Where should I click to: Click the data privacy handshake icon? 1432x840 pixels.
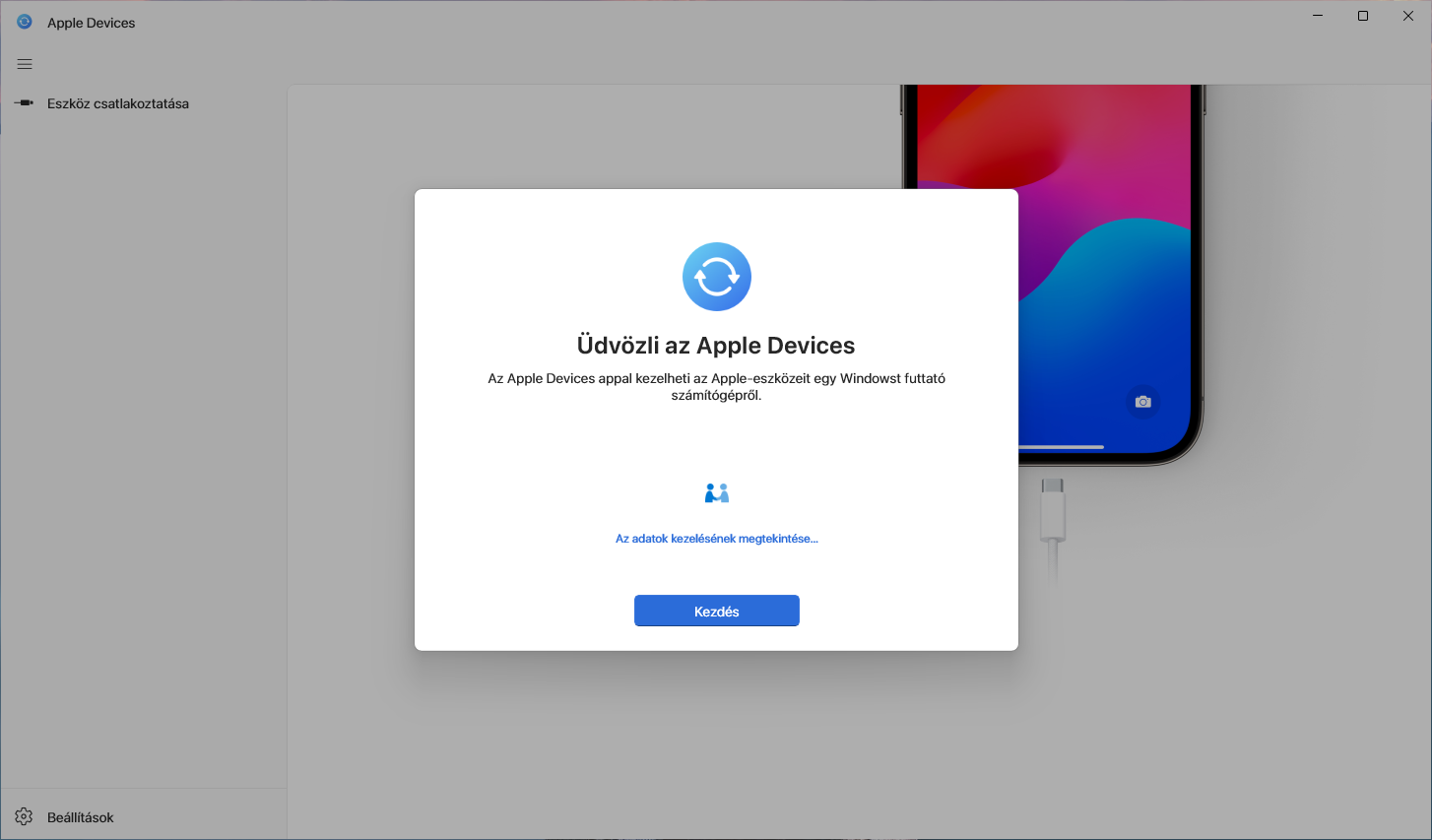716,493
